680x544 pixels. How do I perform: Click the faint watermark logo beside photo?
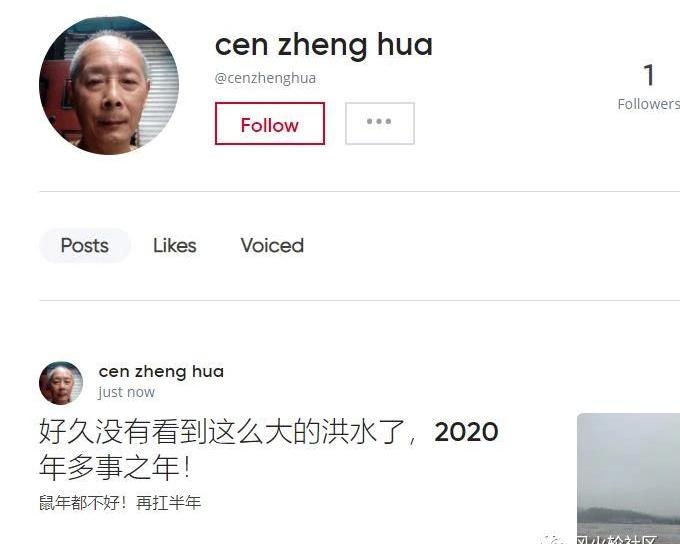coord(554,541)
